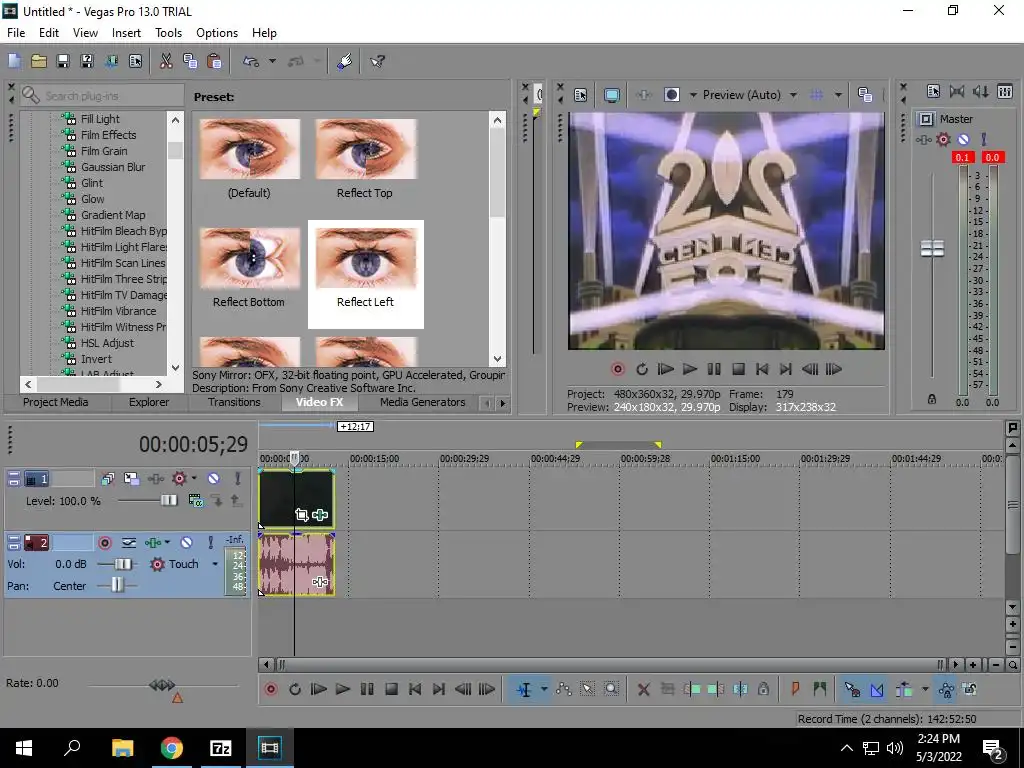Switch to the Project Media tab
Screen dimensions: 1024x768
56,402
